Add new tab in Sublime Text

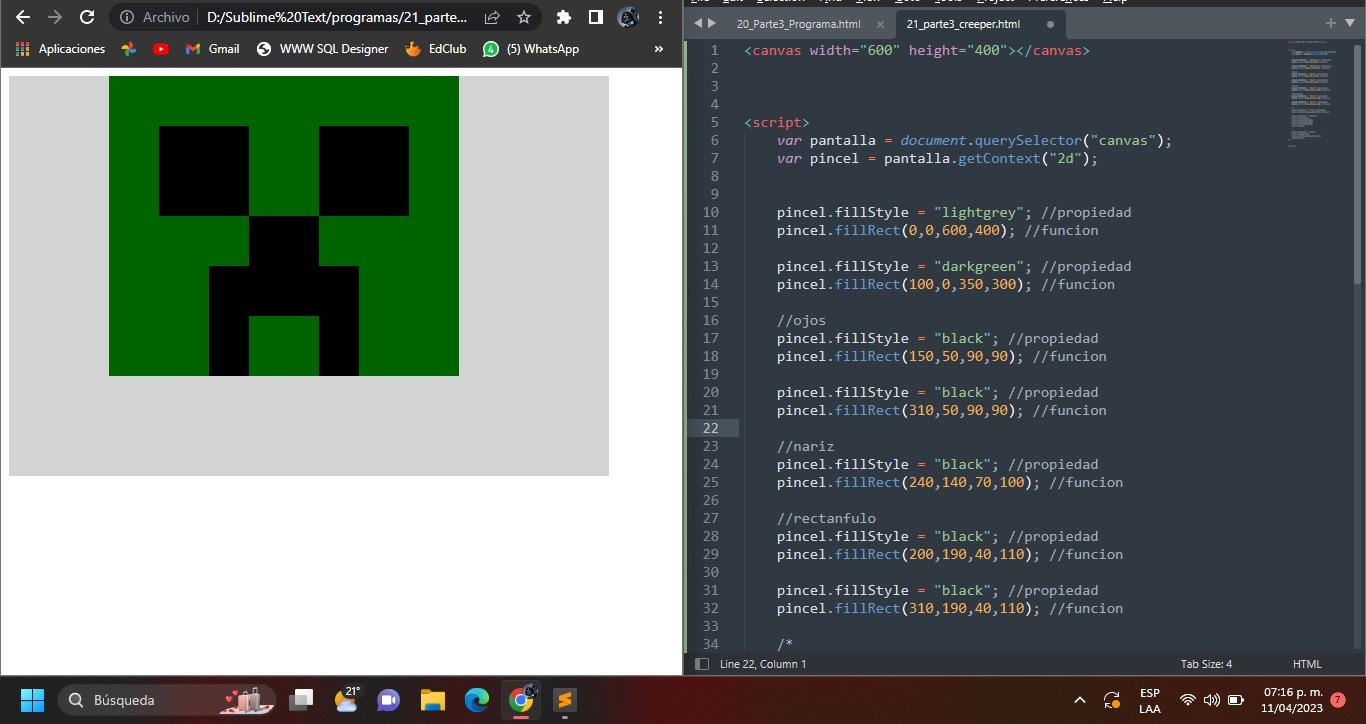pyautogui.click(x=1330, y=23)
